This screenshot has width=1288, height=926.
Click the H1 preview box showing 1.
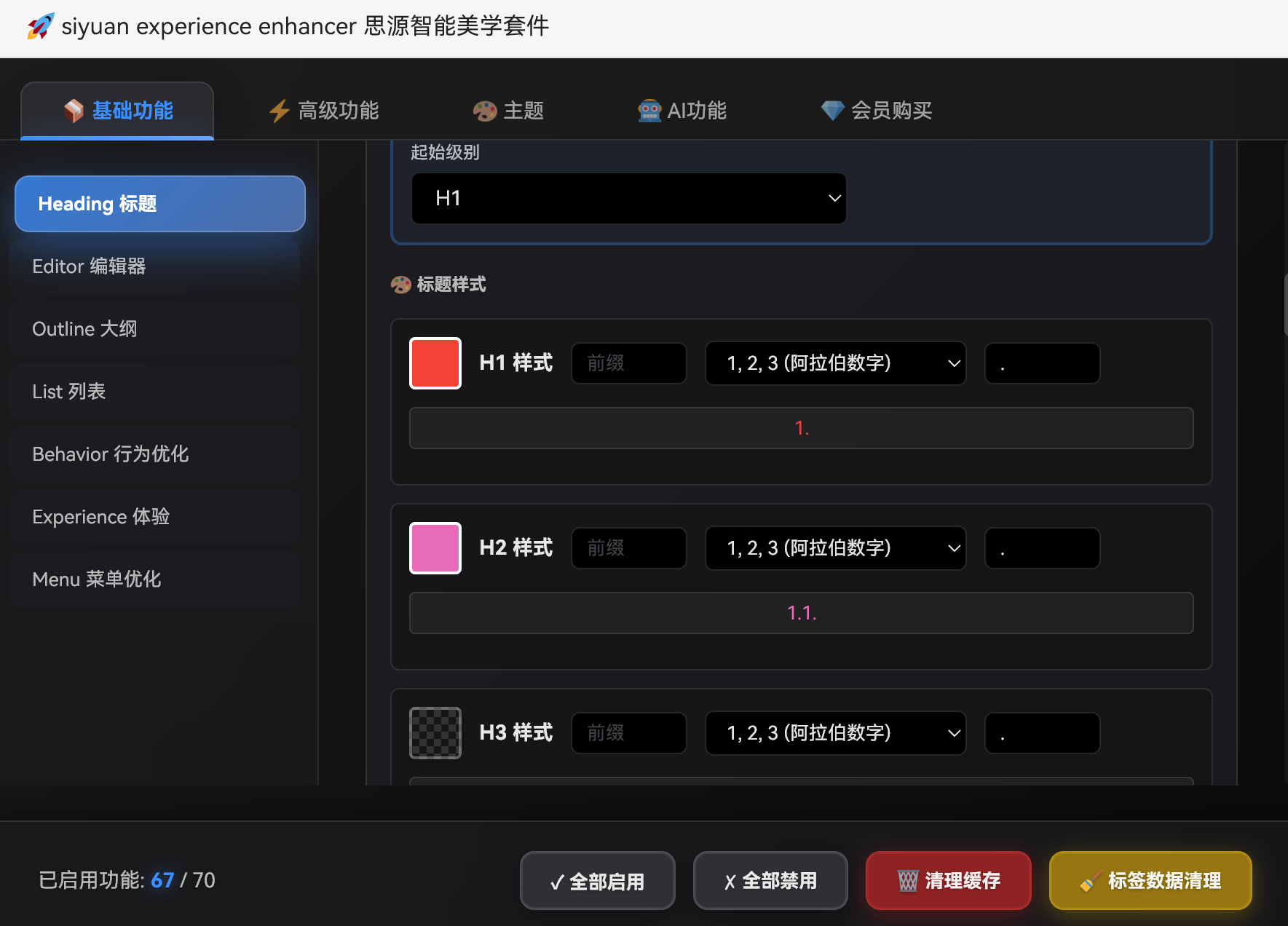(802, 428)
